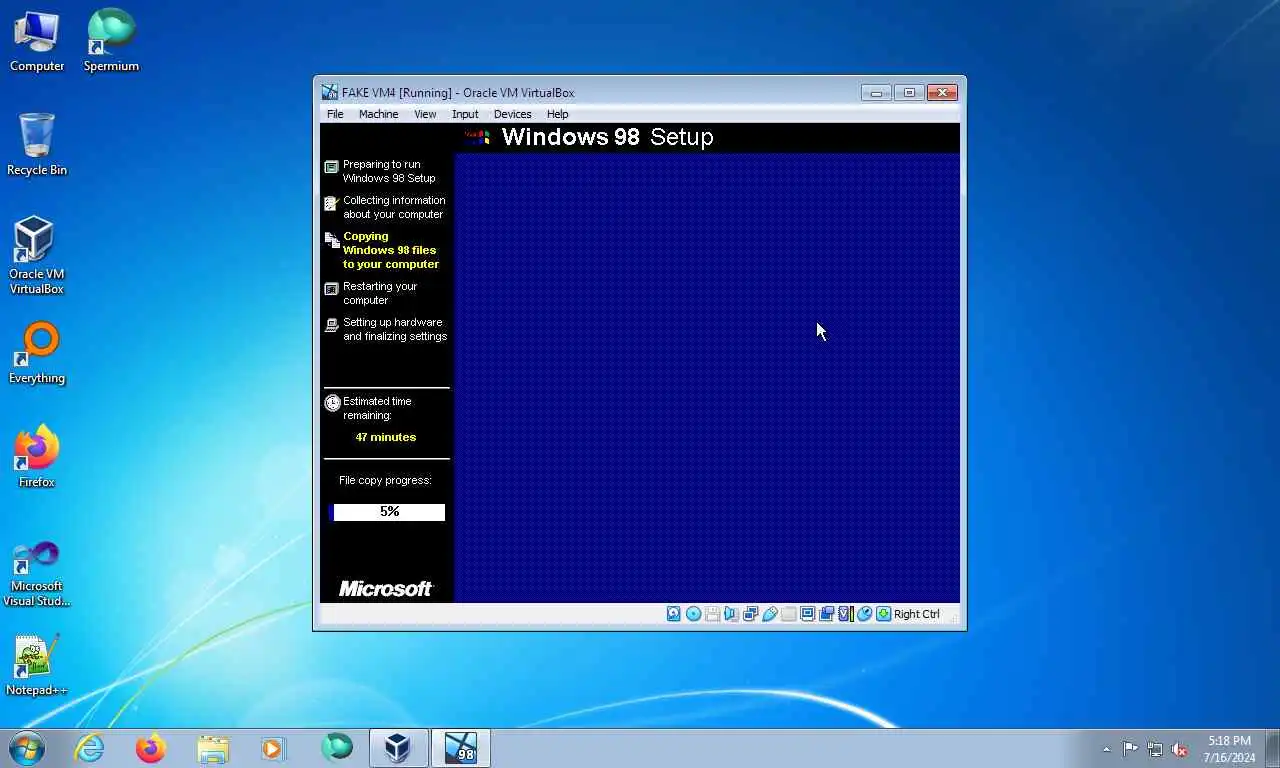This screenshot has height=768, width=1280.
Task: Click the display monitor status icon
Action: [807, 614]
